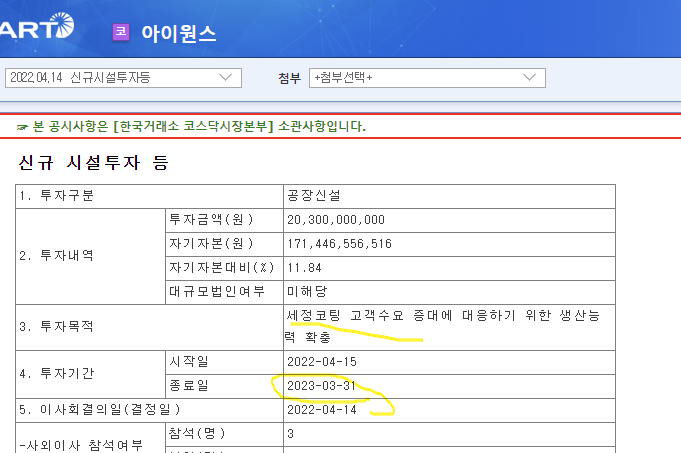This screenshot has width=681, height=453.
Task: Click the DART logo
Action: click(x=37, y=26)
